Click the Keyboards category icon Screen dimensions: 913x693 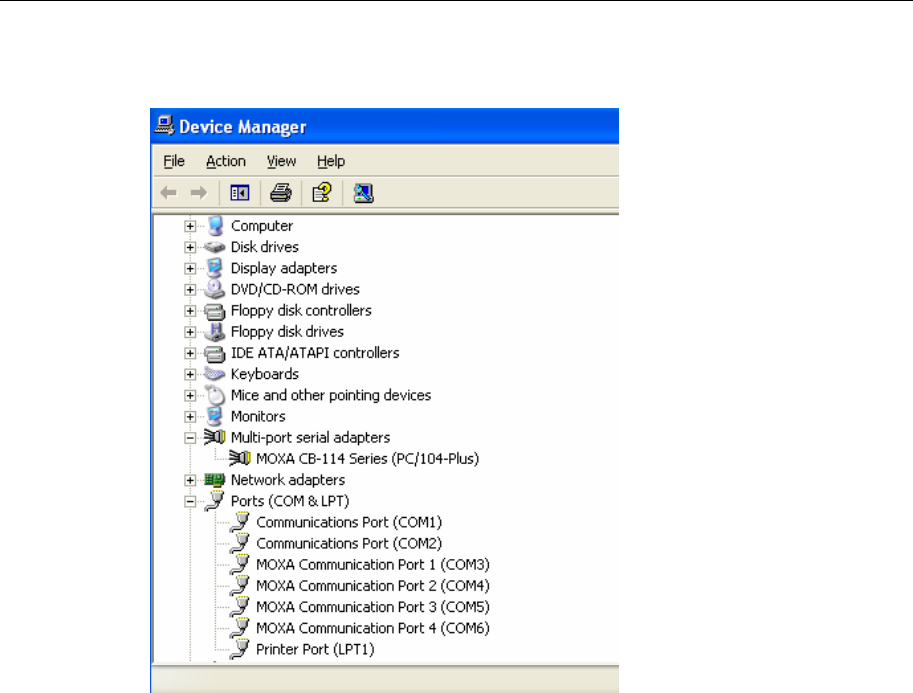(215, 374)
